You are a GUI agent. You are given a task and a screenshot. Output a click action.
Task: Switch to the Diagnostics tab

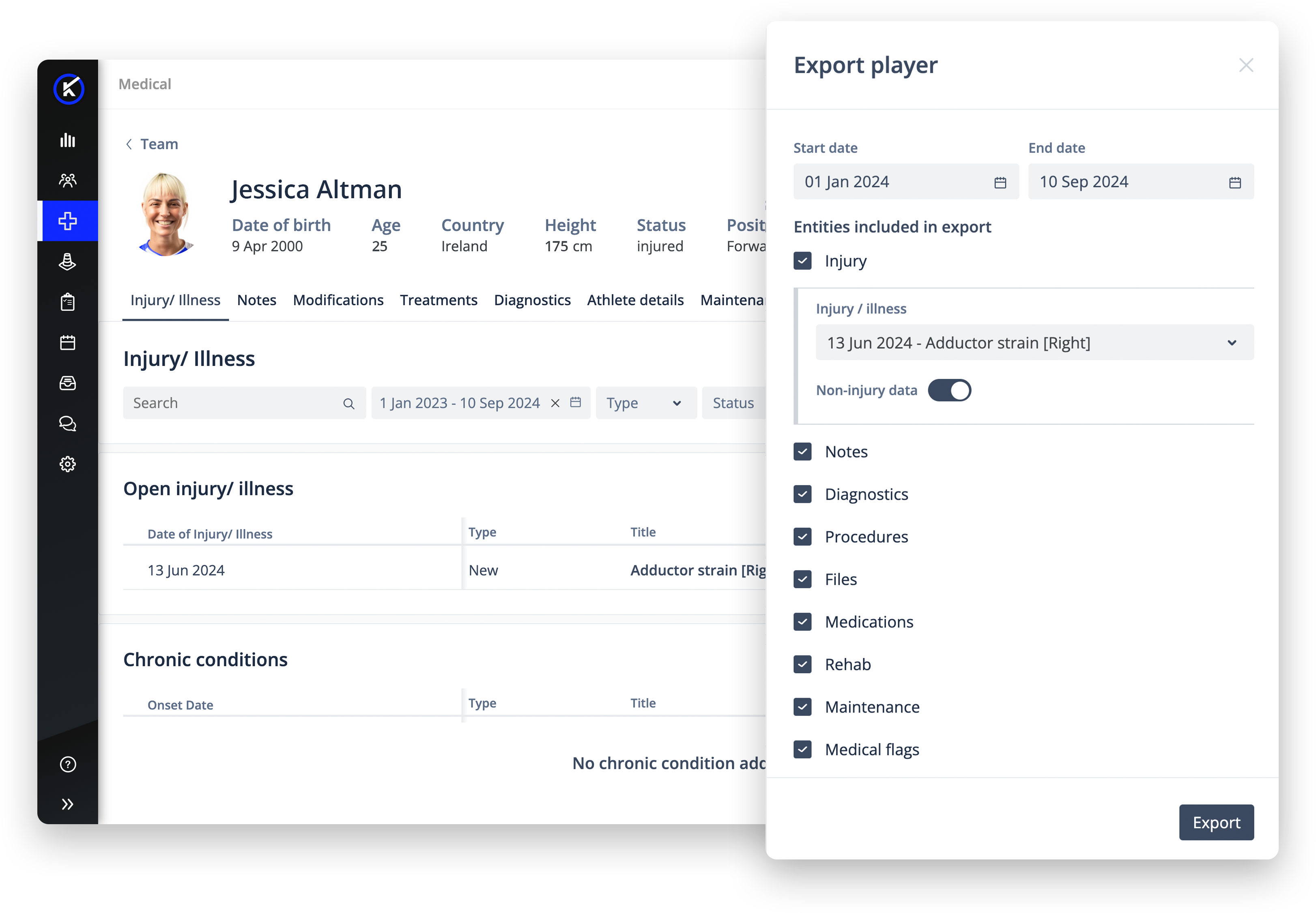532,300
